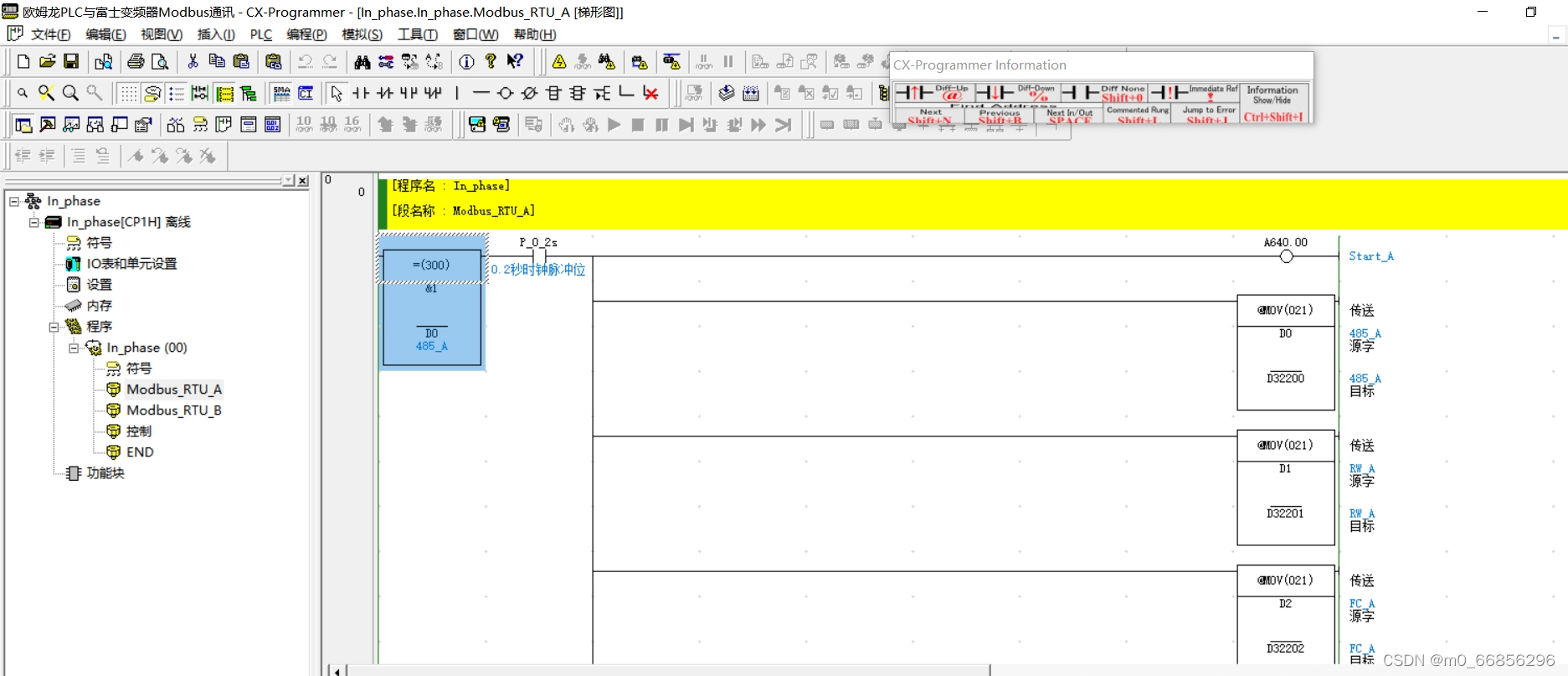Paste with the clipboard icon
The height and width of the screenshot is (676, 1568).
(x=241, y=61)
